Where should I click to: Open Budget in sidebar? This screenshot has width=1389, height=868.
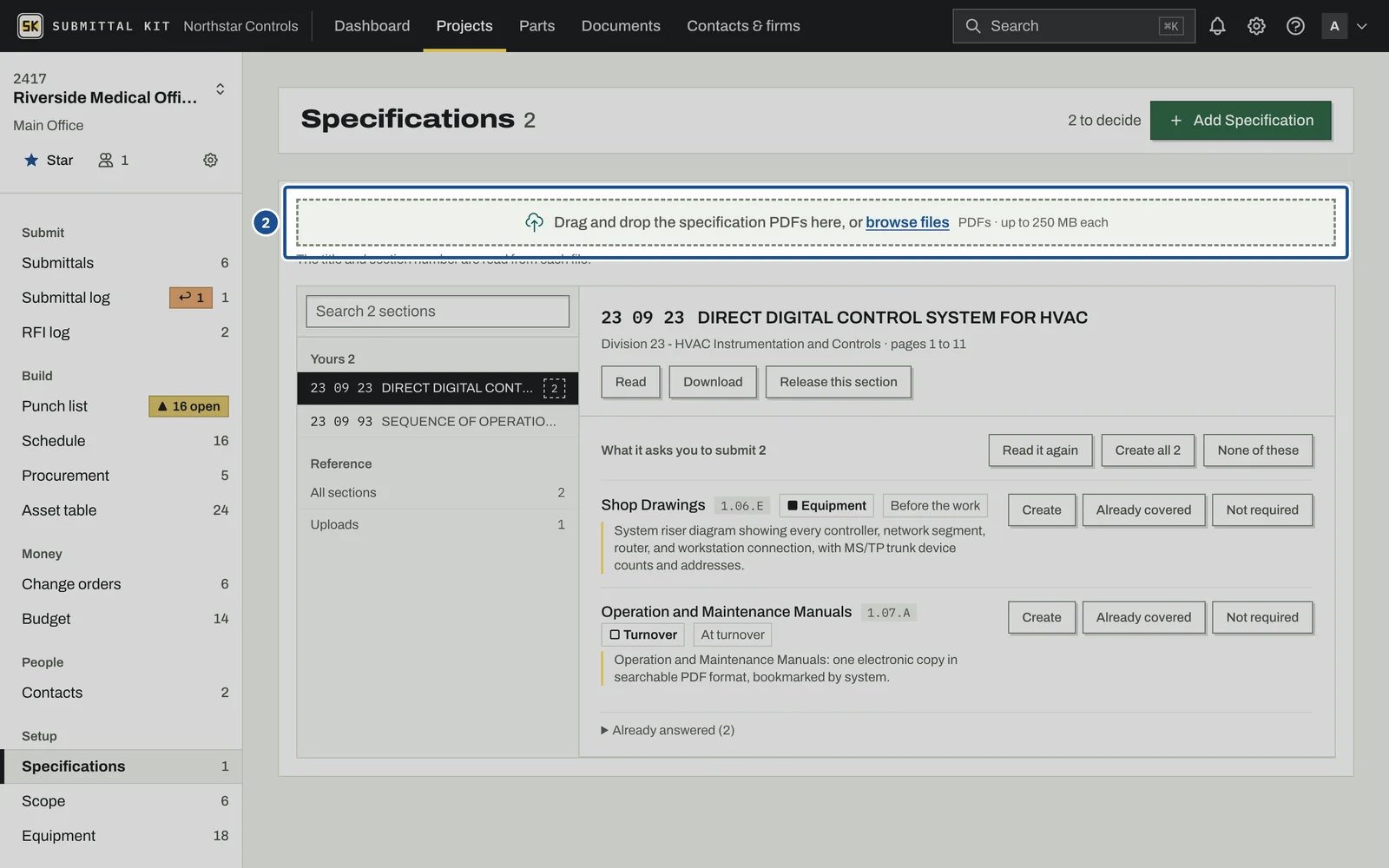click(122, 619)
